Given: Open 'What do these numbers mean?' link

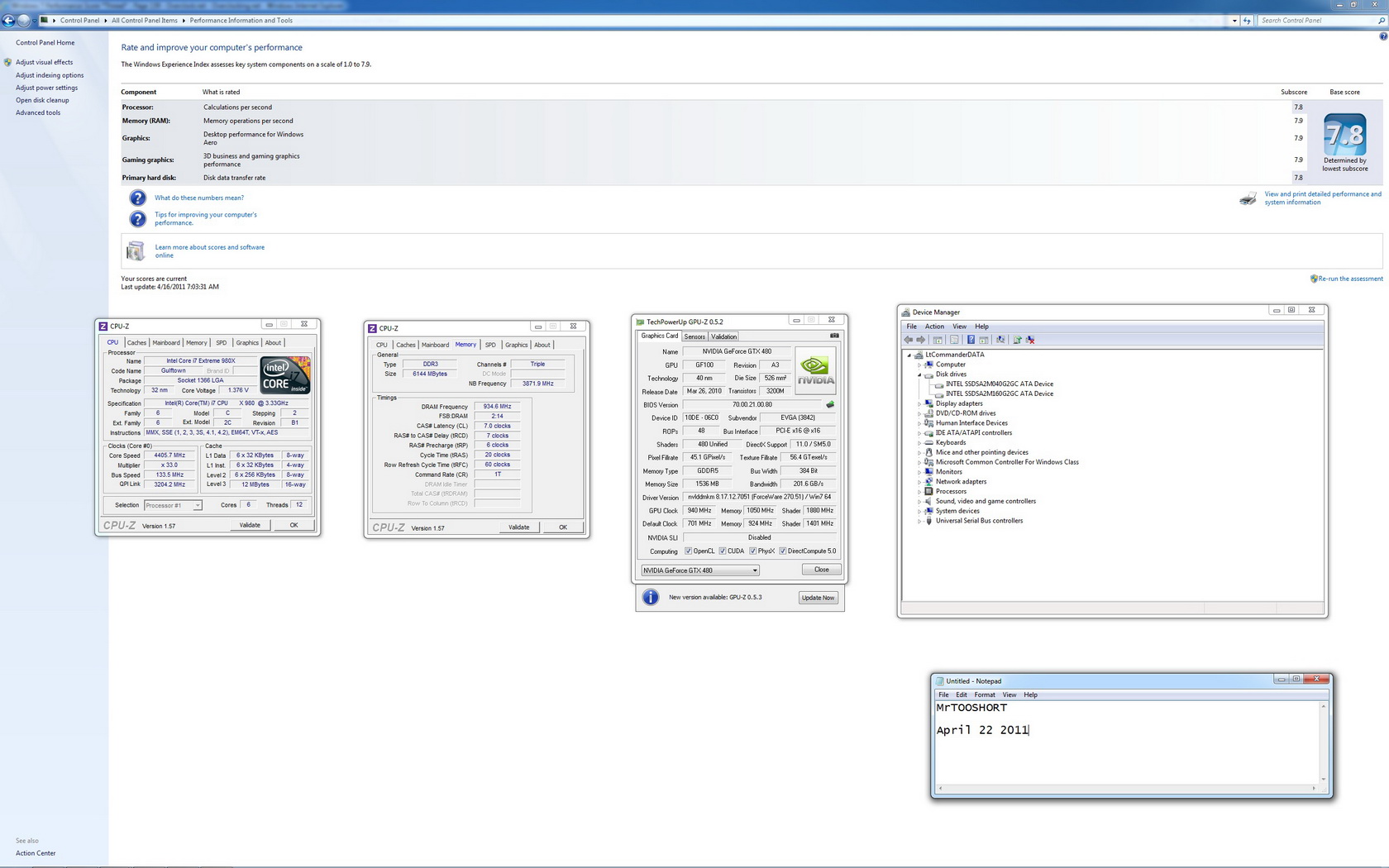Looking at the screenshot, I should [199, 198].
